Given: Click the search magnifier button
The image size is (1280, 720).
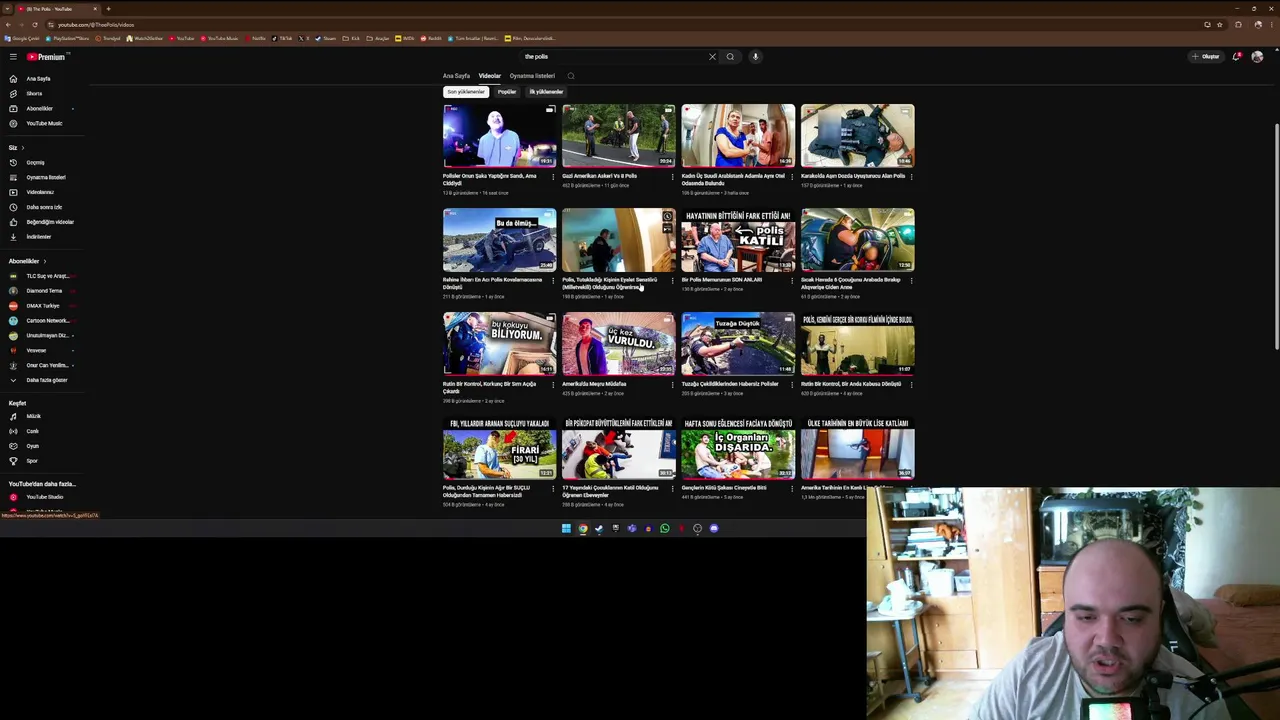Looking at the screenshot, I should (x=730, y=57).
